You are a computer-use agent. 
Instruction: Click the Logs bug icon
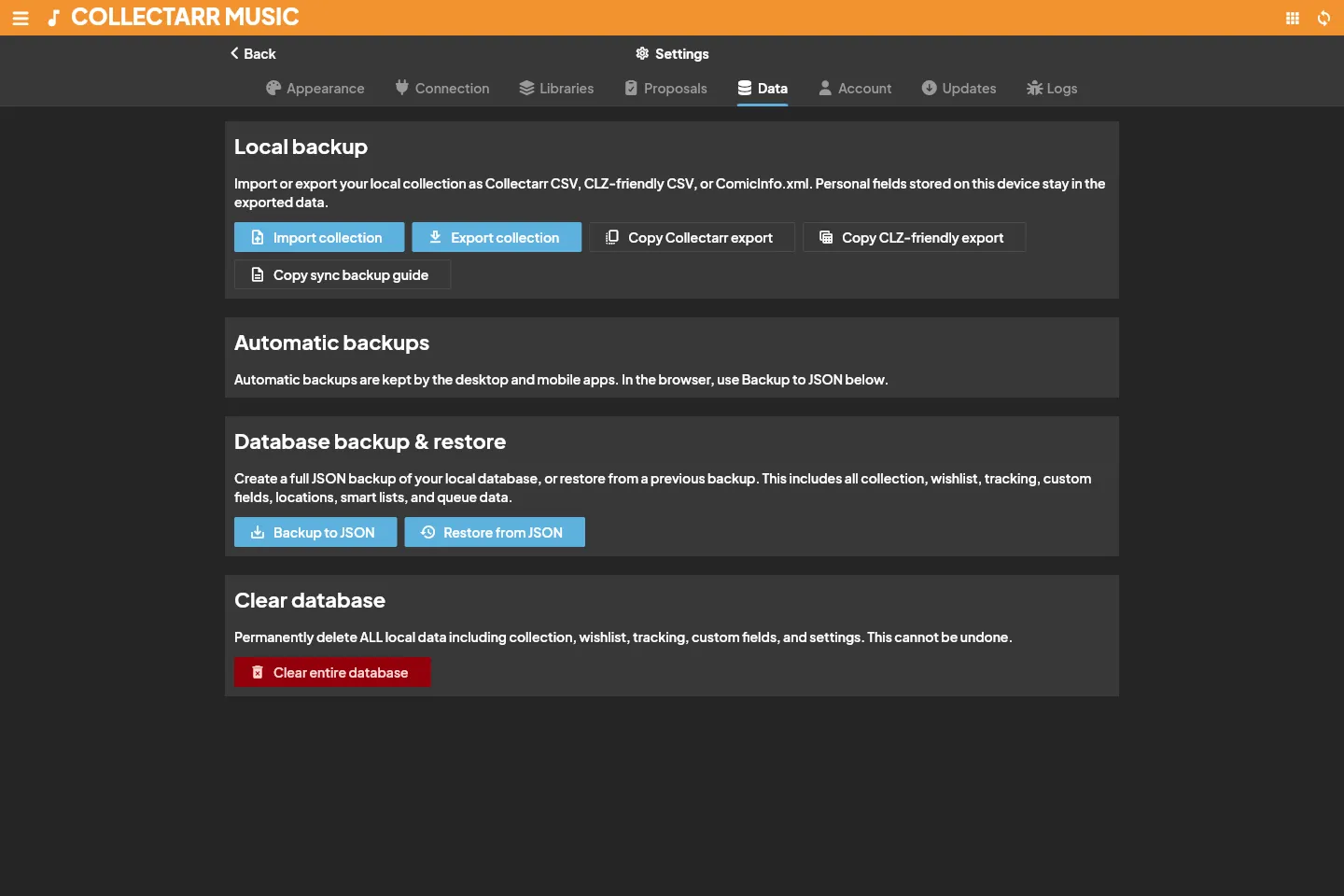click(1034, 88)
